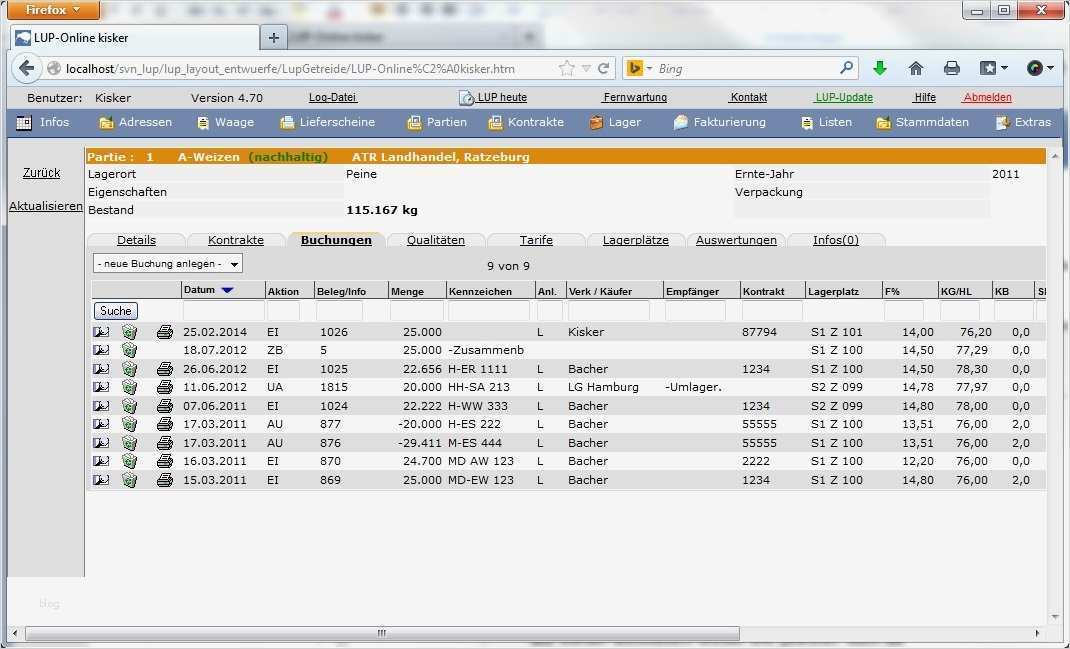Click the Bing search magnifier icon

pos(846,68)
